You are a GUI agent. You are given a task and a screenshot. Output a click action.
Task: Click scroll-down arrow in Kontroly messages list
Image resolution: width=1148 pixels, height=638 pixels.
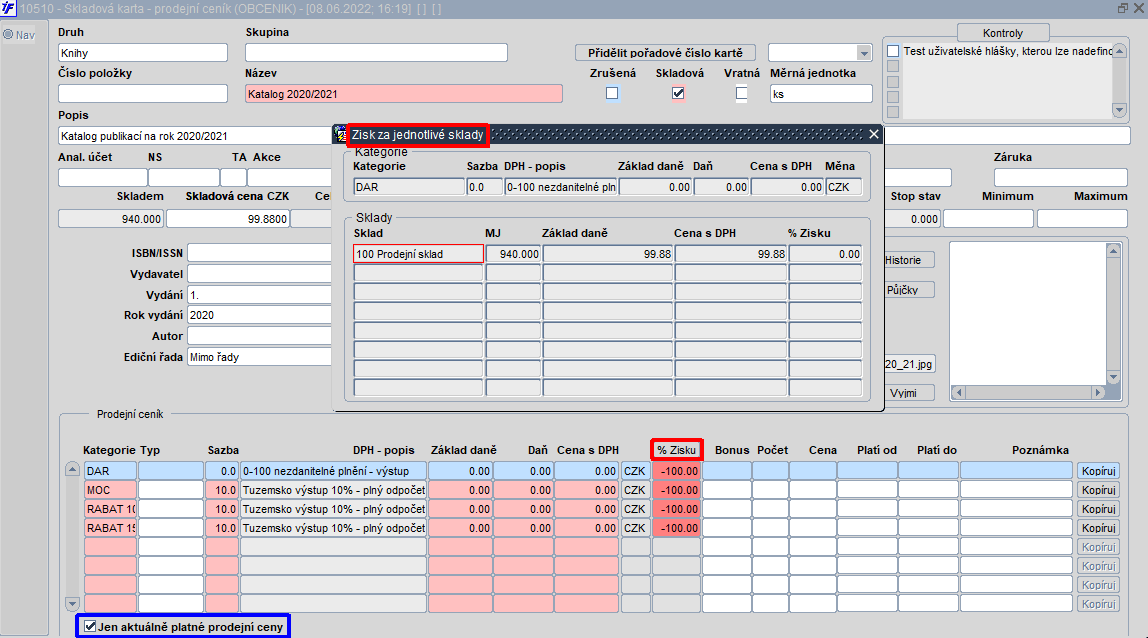click(1119, 110)
